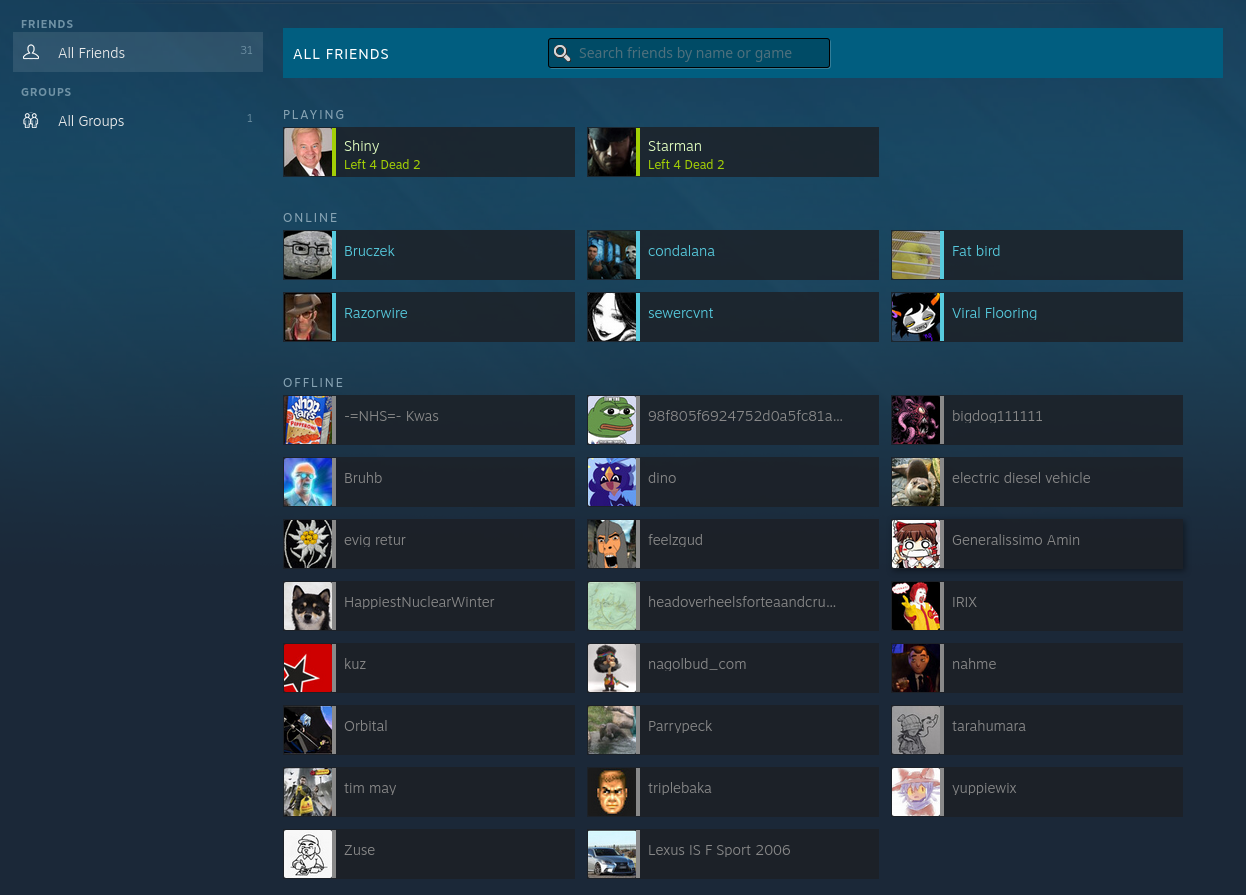This screenshot has width=1246, height=895.
Task: Open electric diesel vehicle's entry
Action: pos(1037,482)
